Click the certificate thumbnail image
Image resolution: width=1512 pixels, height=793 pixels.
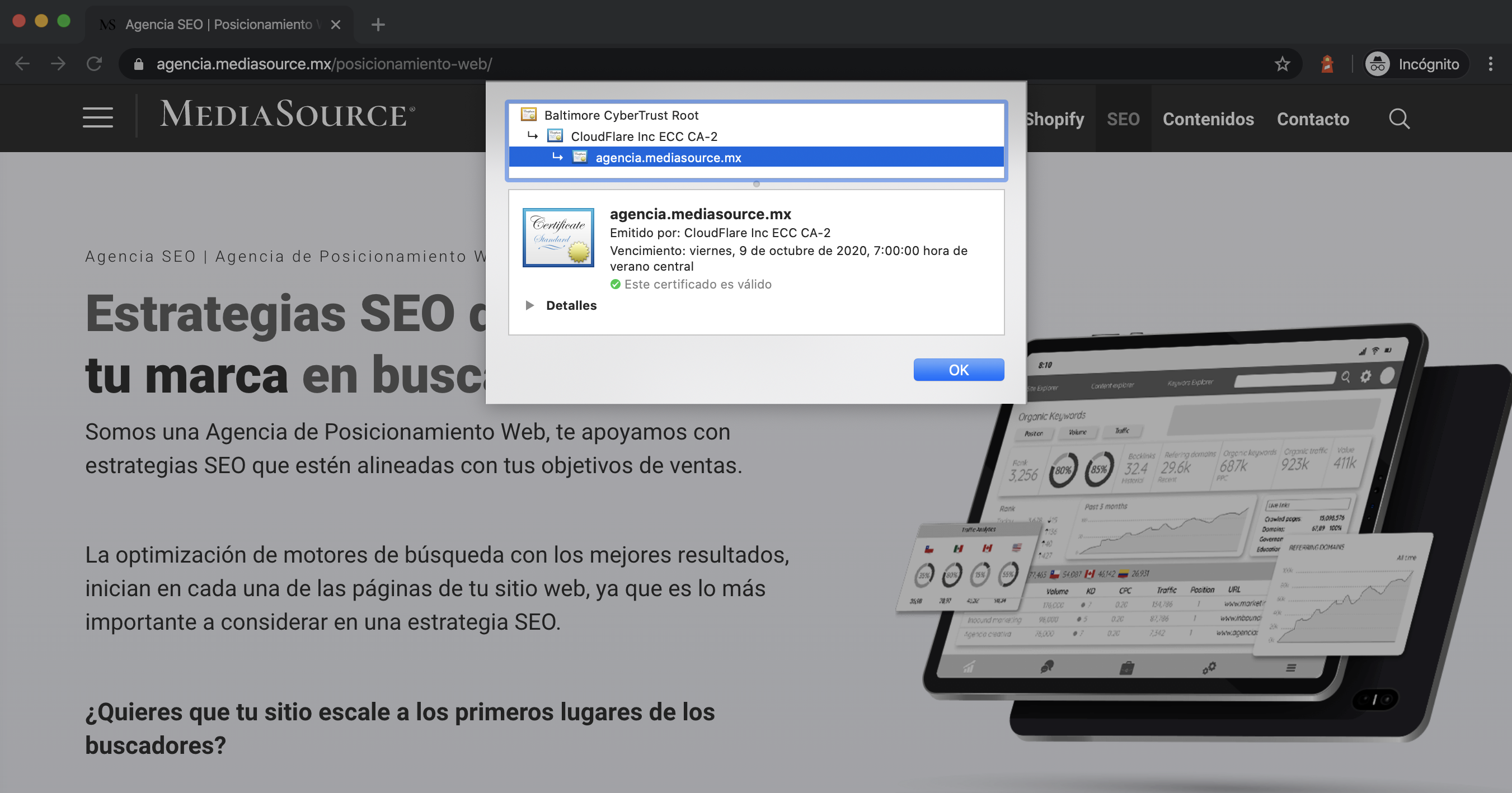(x=557, y=238)
